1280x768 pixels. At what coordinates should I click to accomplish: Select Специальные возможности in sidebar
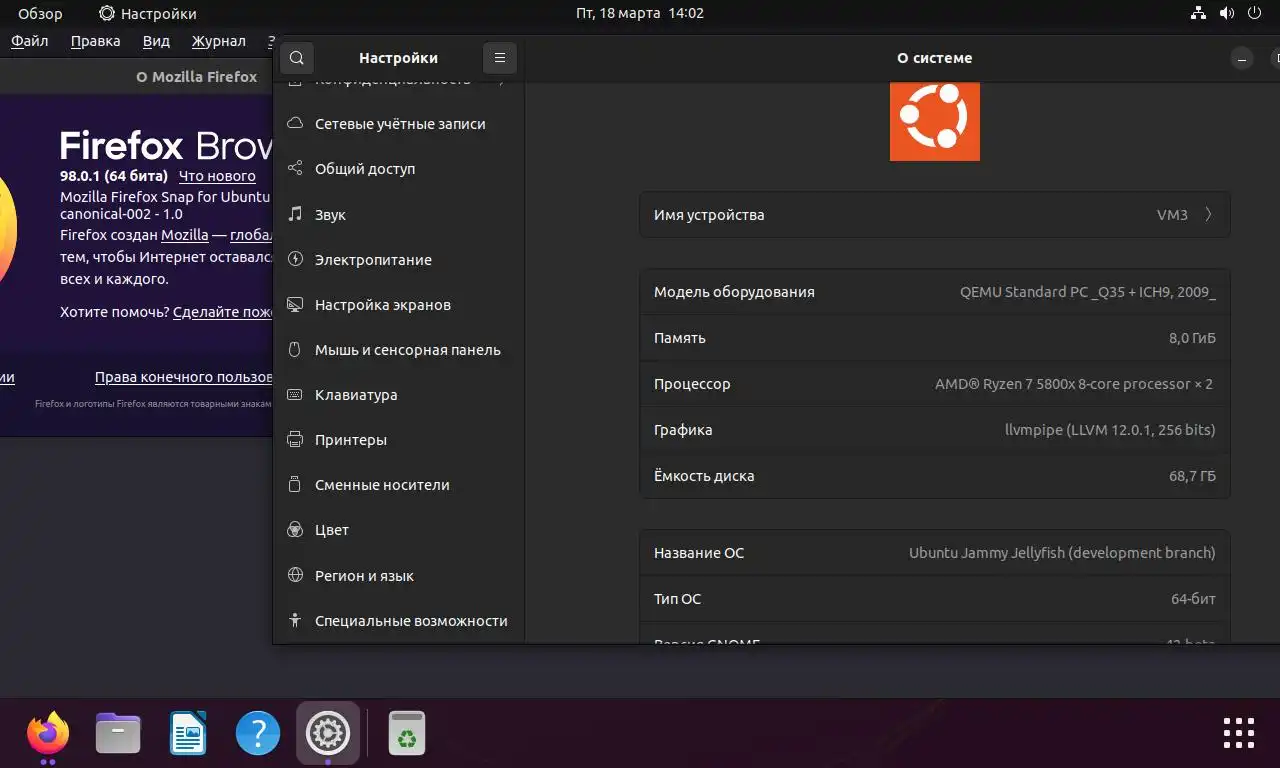pos(398,620)
